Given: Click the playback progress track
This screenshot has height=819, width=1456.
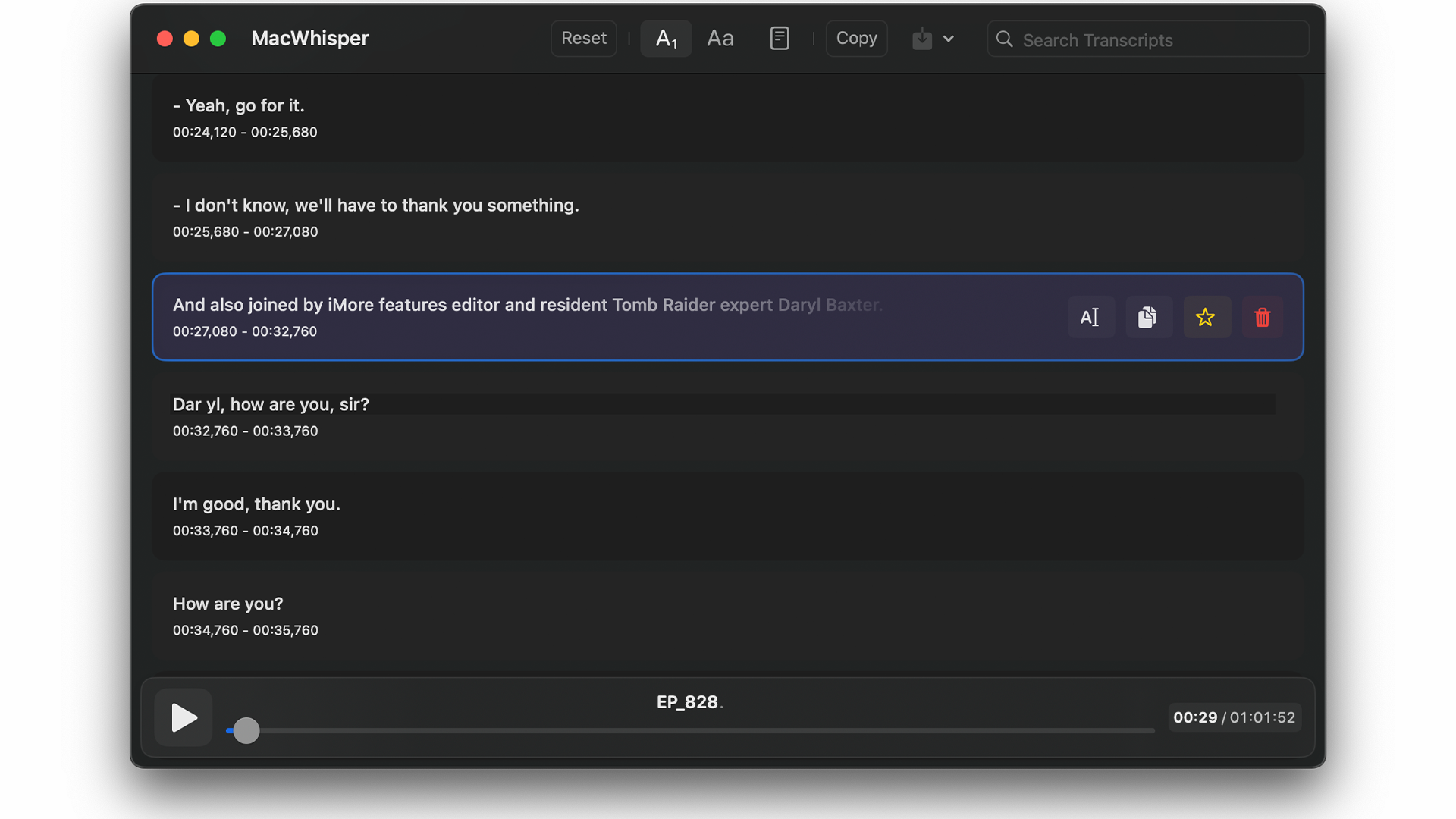Looking at the screenshot, I should click(690, 730).
